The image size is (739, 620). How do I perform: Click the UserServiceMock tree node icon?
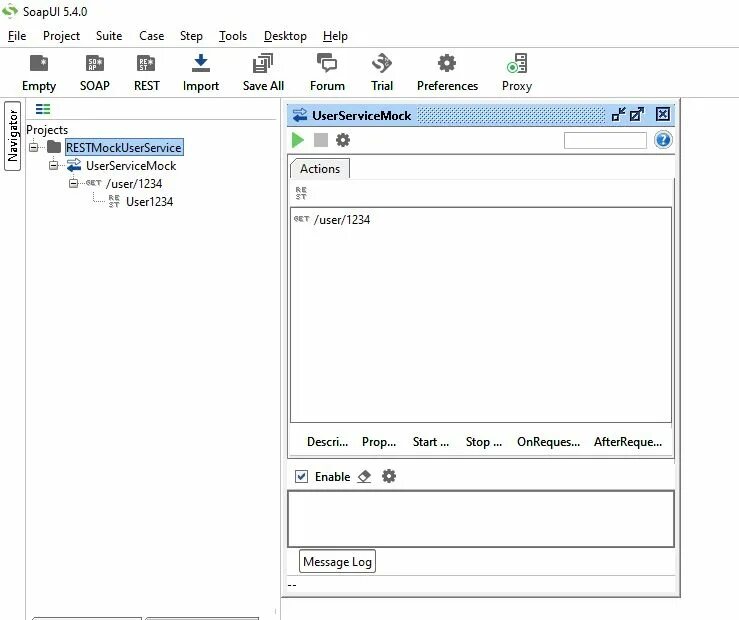[74, 165]
